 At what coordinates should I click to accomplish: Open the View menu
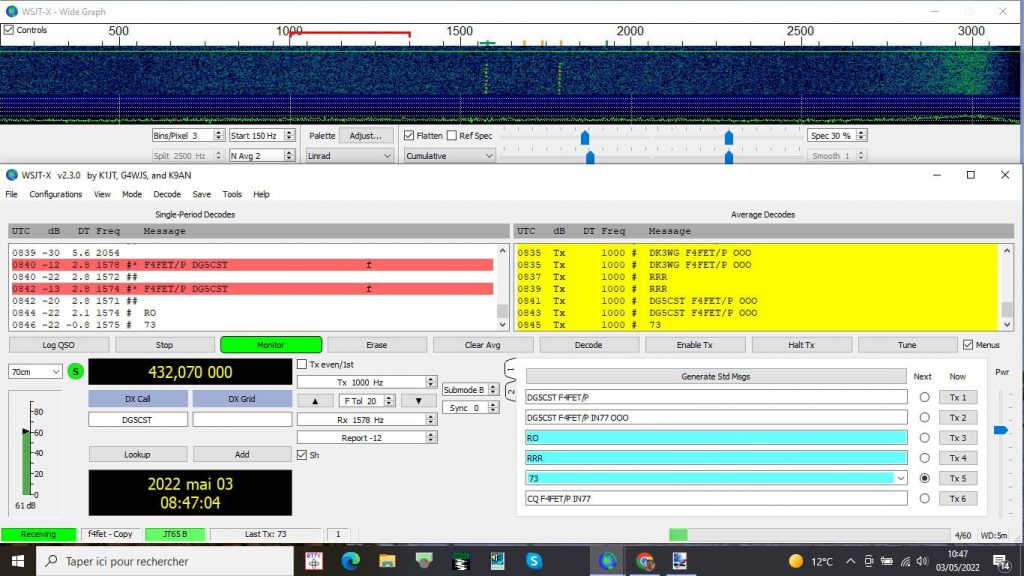click(x=102, y=194)
